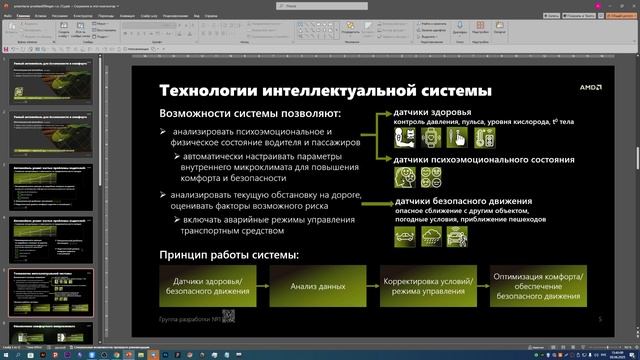
Task: Click the thumbnail panel scrollbar
Action: click(x=100, y=122)
